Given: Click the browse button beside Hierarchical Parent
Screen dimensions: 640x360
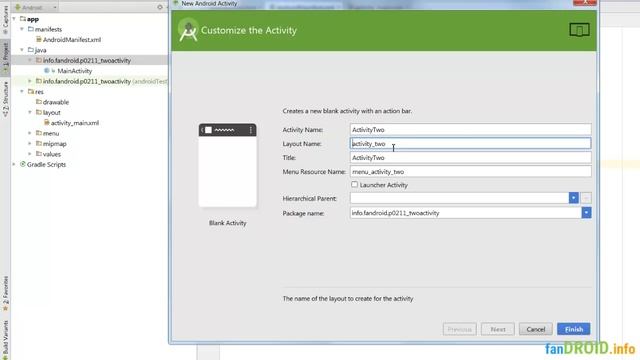Looking at the screenshot, I should 586,198.
